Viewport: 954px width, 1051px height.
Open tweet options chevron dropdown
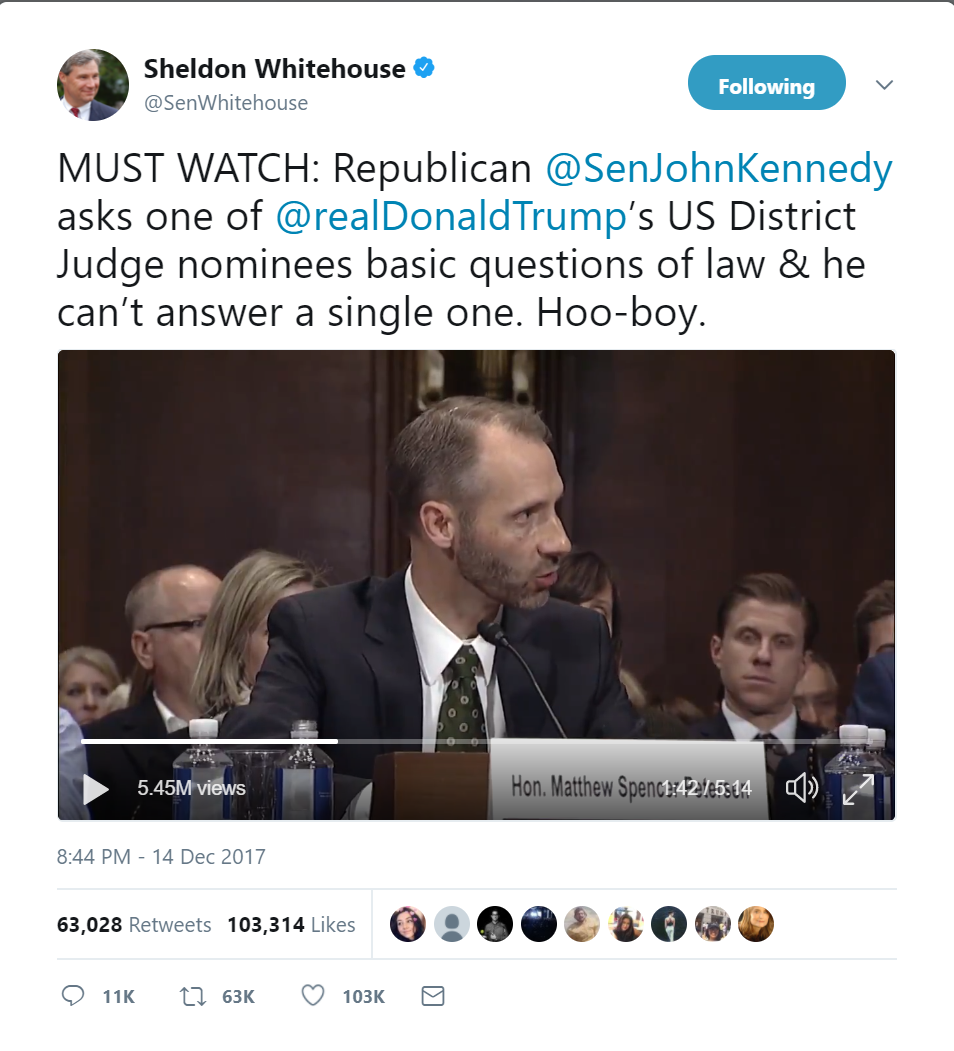coord(884,84)
